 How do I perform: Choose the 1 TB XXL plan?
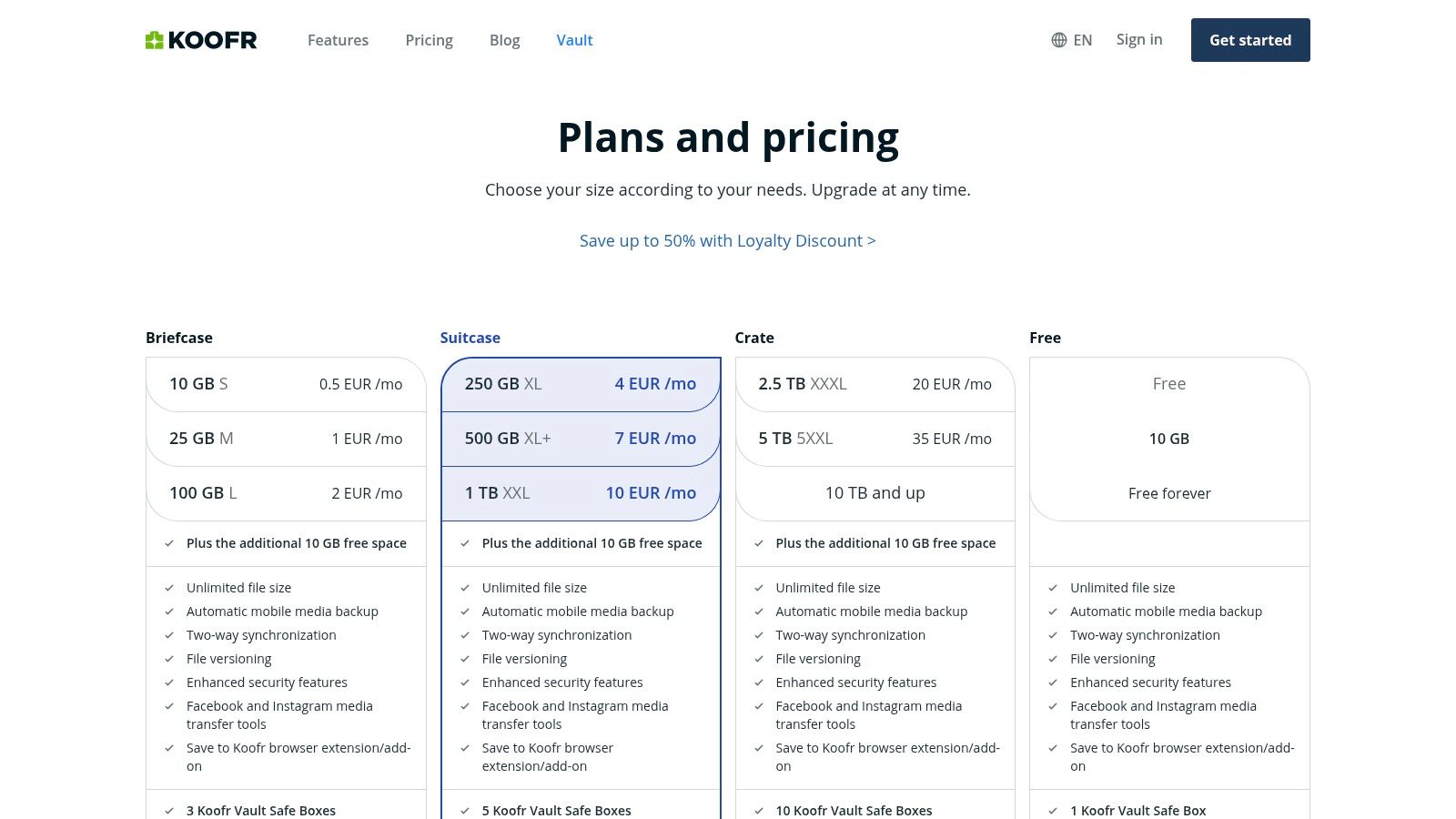pos(581,493)
